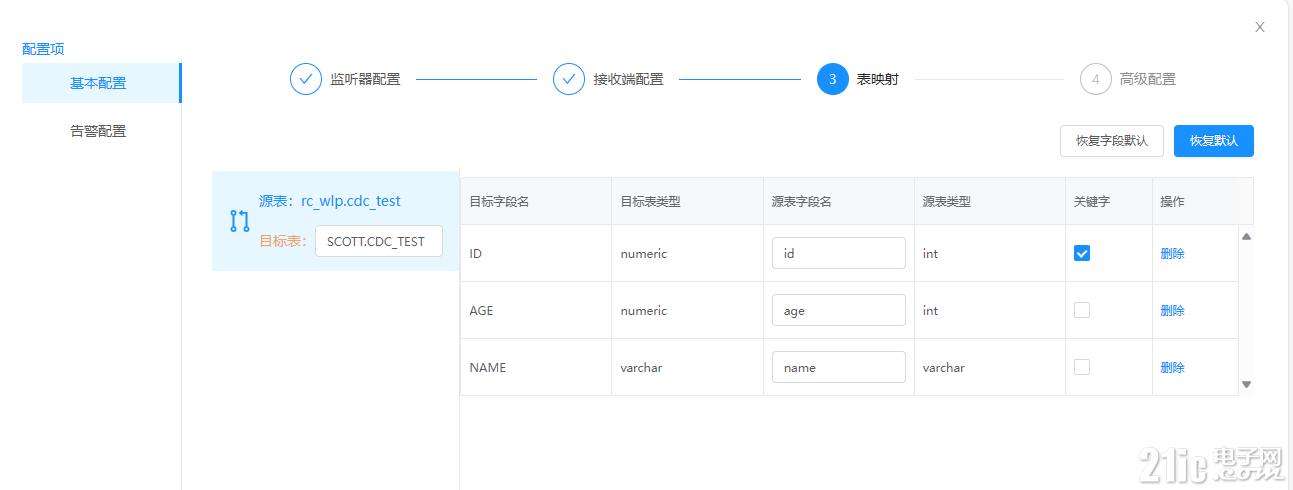The height and width of the screenshot is (490, 1293).
Task: Click the target field cell 'ID'
Action: tap(476, 254)
